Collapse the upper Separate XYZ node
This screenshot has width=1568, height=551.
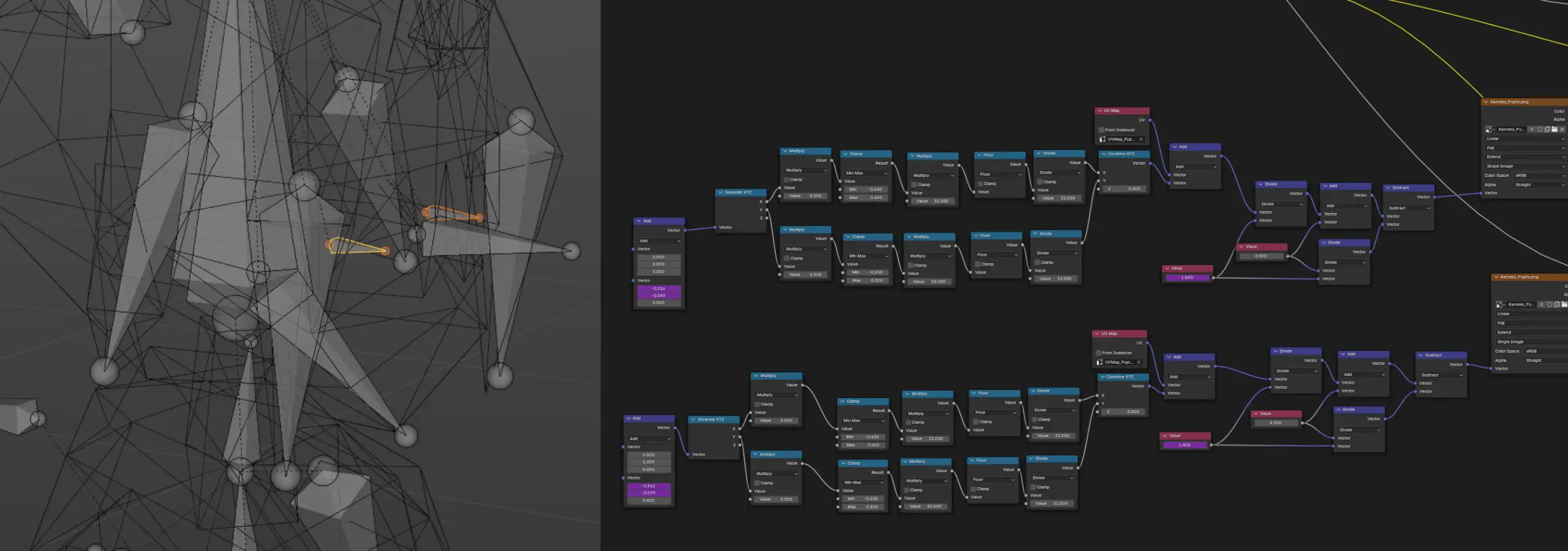click(720, 192)
